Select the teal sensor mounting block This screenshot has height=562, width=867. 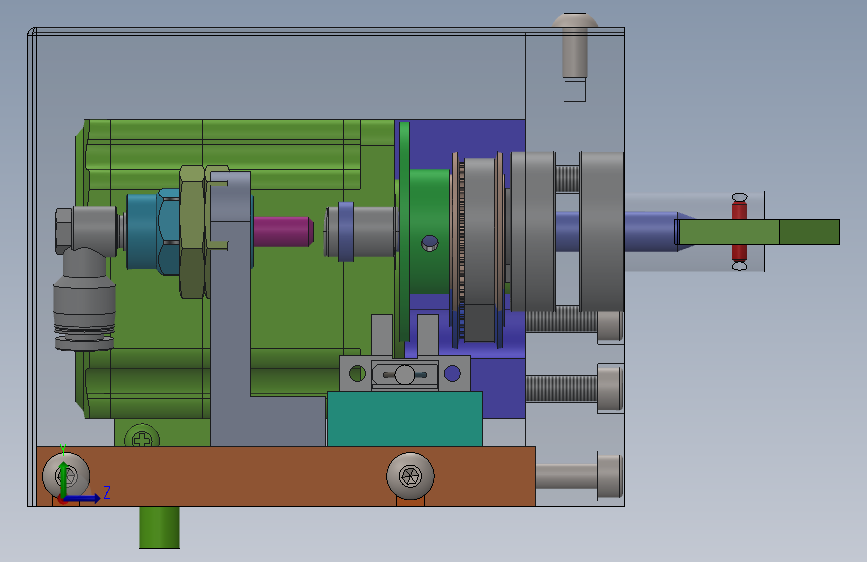pos(405,419)
